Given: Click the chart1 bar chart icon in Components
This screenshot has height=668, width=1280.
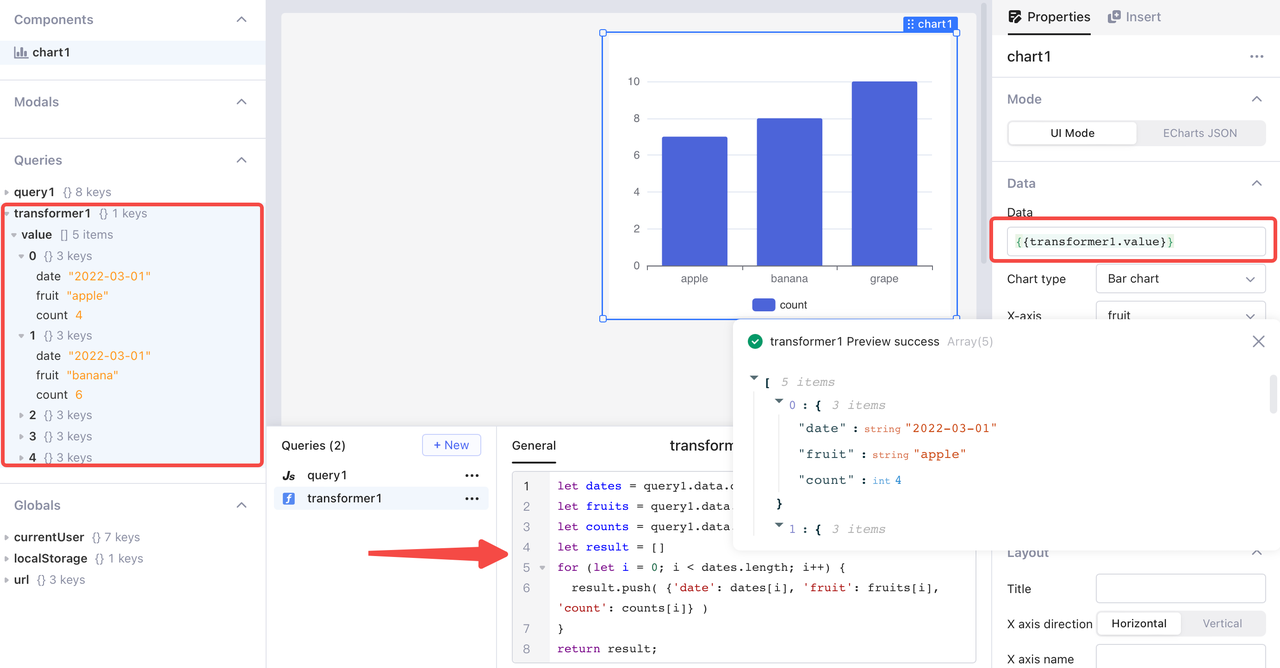Looking at the screenshot, I should (x=21, y=52).
